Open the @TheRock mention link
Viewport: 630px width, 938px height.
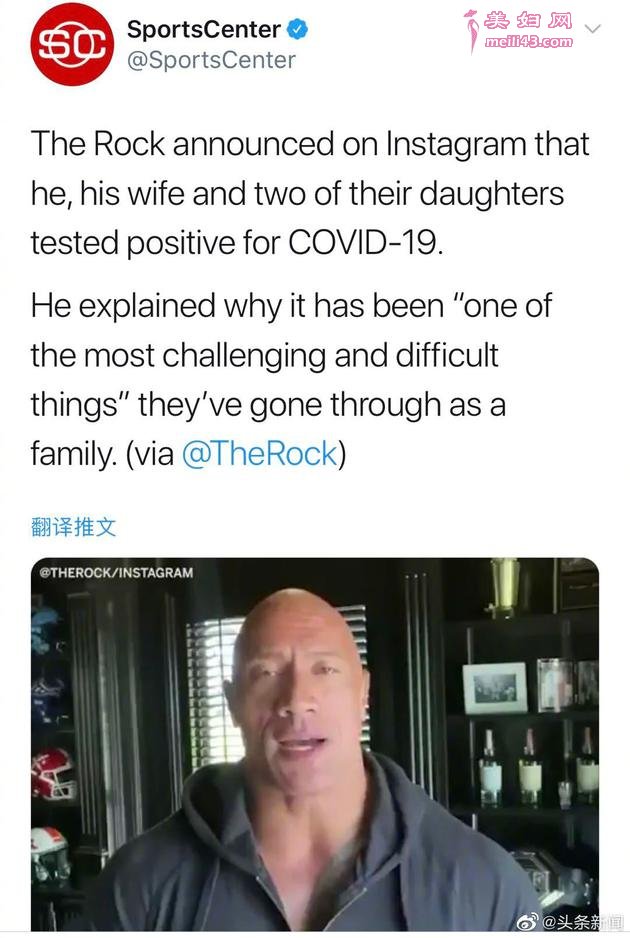260,453
